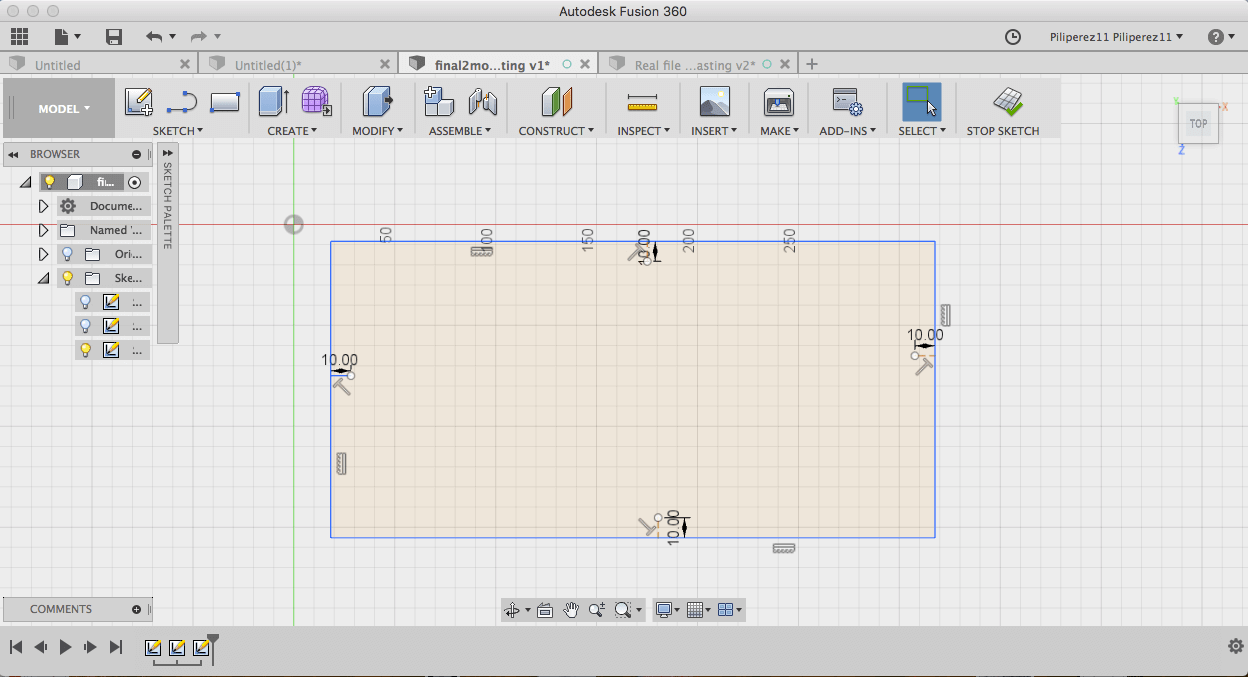Switch to the Untitled(1)* tab
This screenshot has height=677, width=1248.
point(268,65)
